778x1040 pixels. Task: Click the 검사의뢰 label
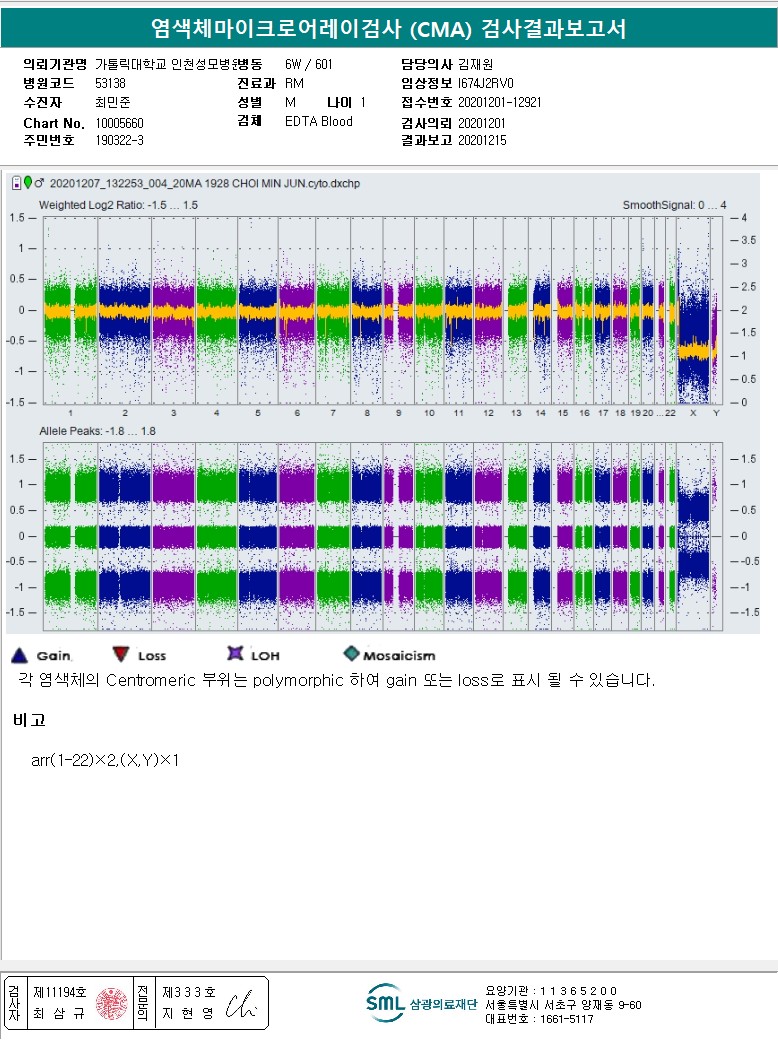[426, 123]
